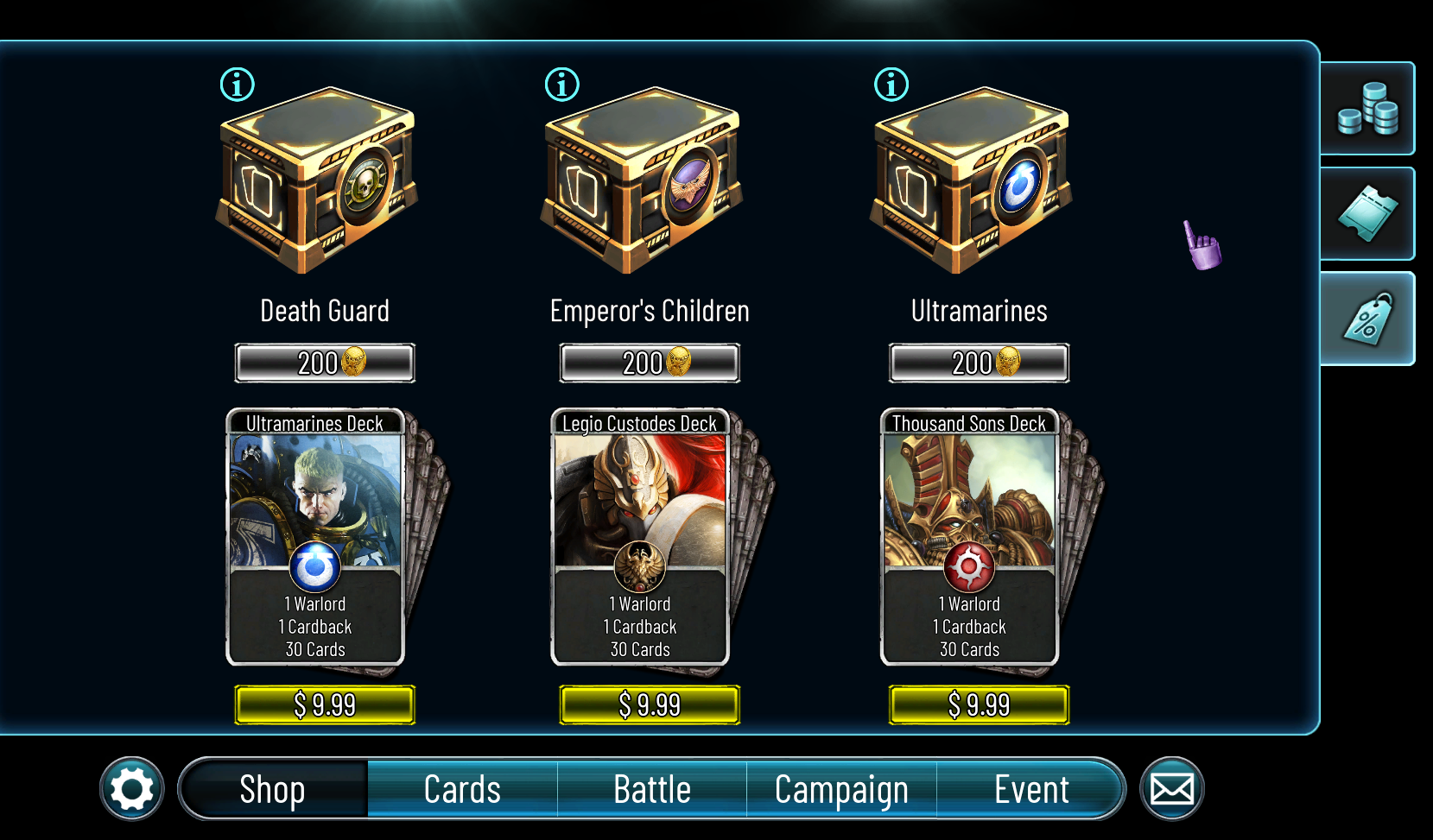The width and height of the screenshot is (1433, 840).
Task: Select the Death Guard crate image
Action: (x=317, y=180)
